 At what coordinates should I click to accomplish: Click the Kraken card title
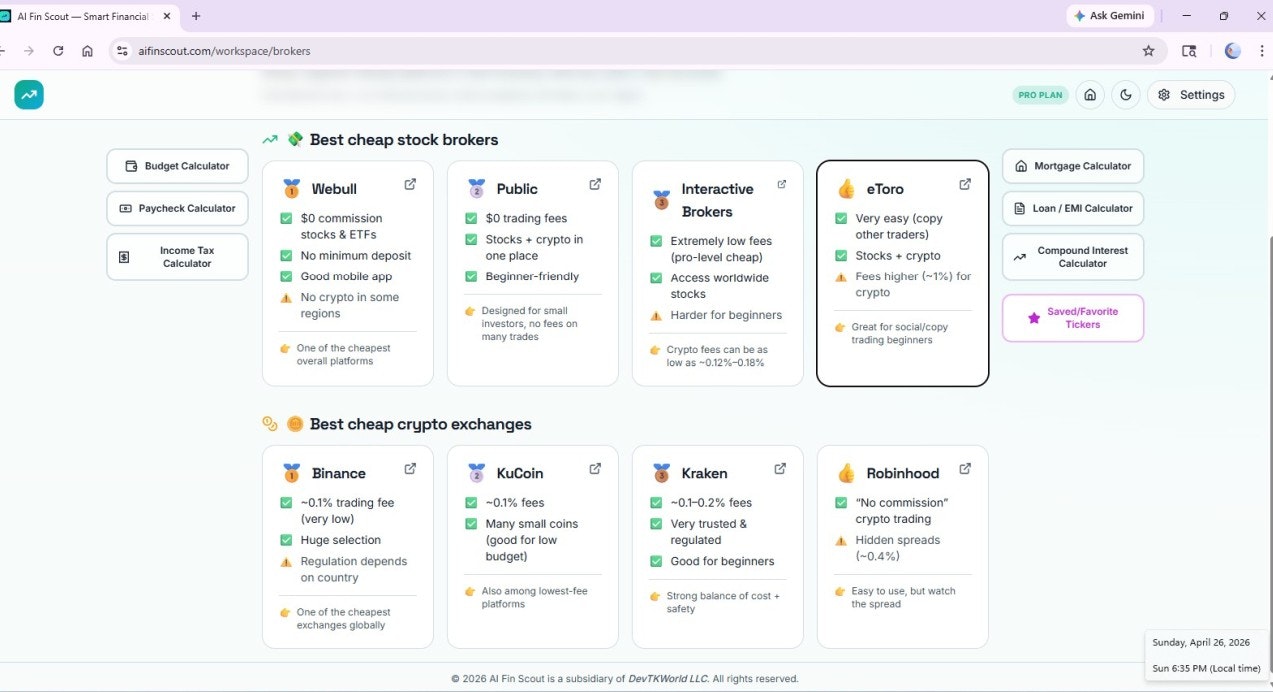pos(705,473)
